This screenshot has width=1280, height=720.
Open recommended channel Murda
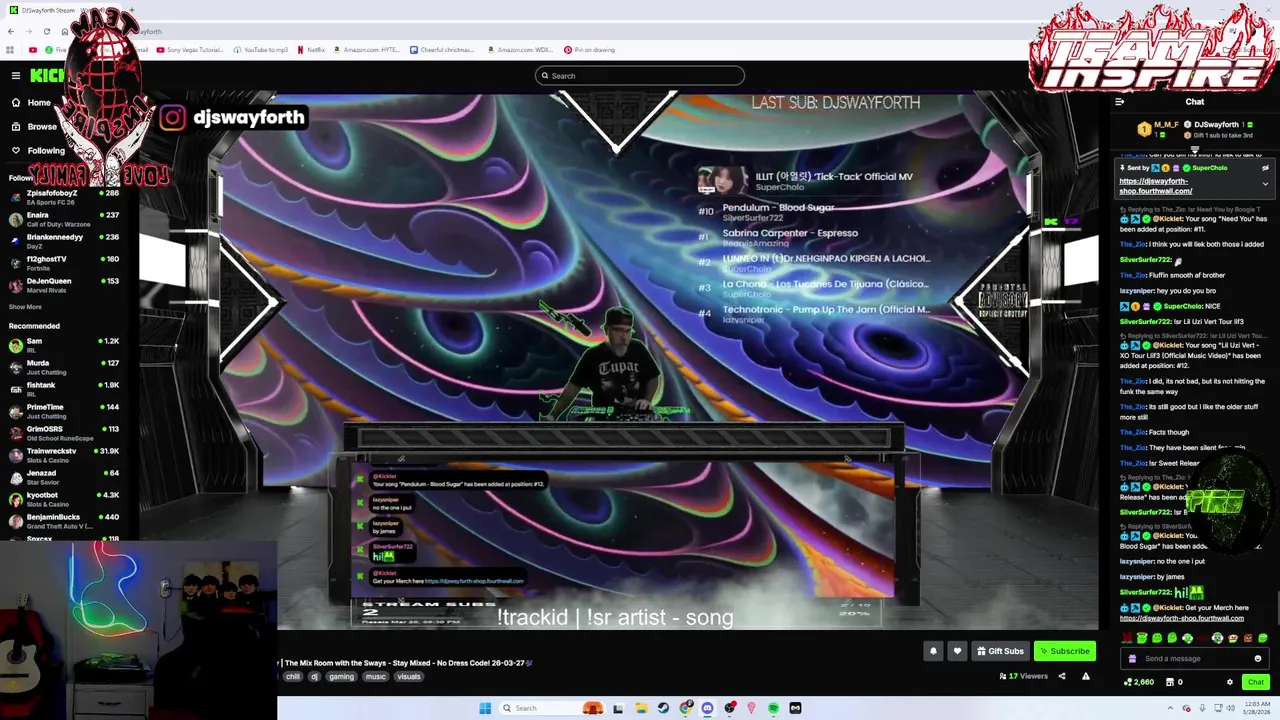point(64,366)
